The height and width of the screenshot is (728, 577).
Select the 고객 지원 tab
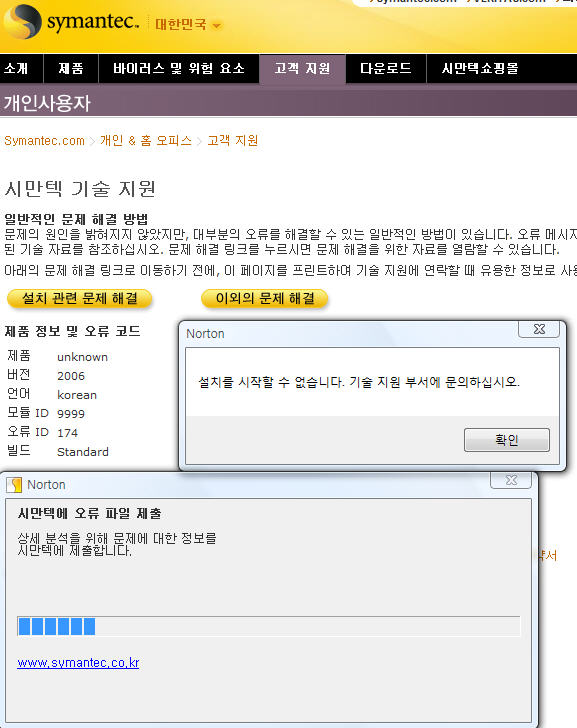[x=302, y=69]
